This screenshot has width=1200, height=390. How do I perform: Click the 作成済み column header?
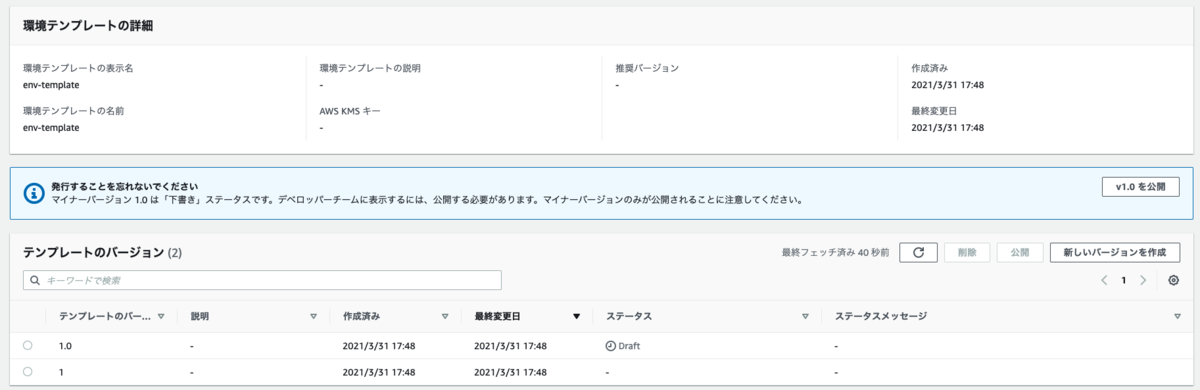(361, 316)
